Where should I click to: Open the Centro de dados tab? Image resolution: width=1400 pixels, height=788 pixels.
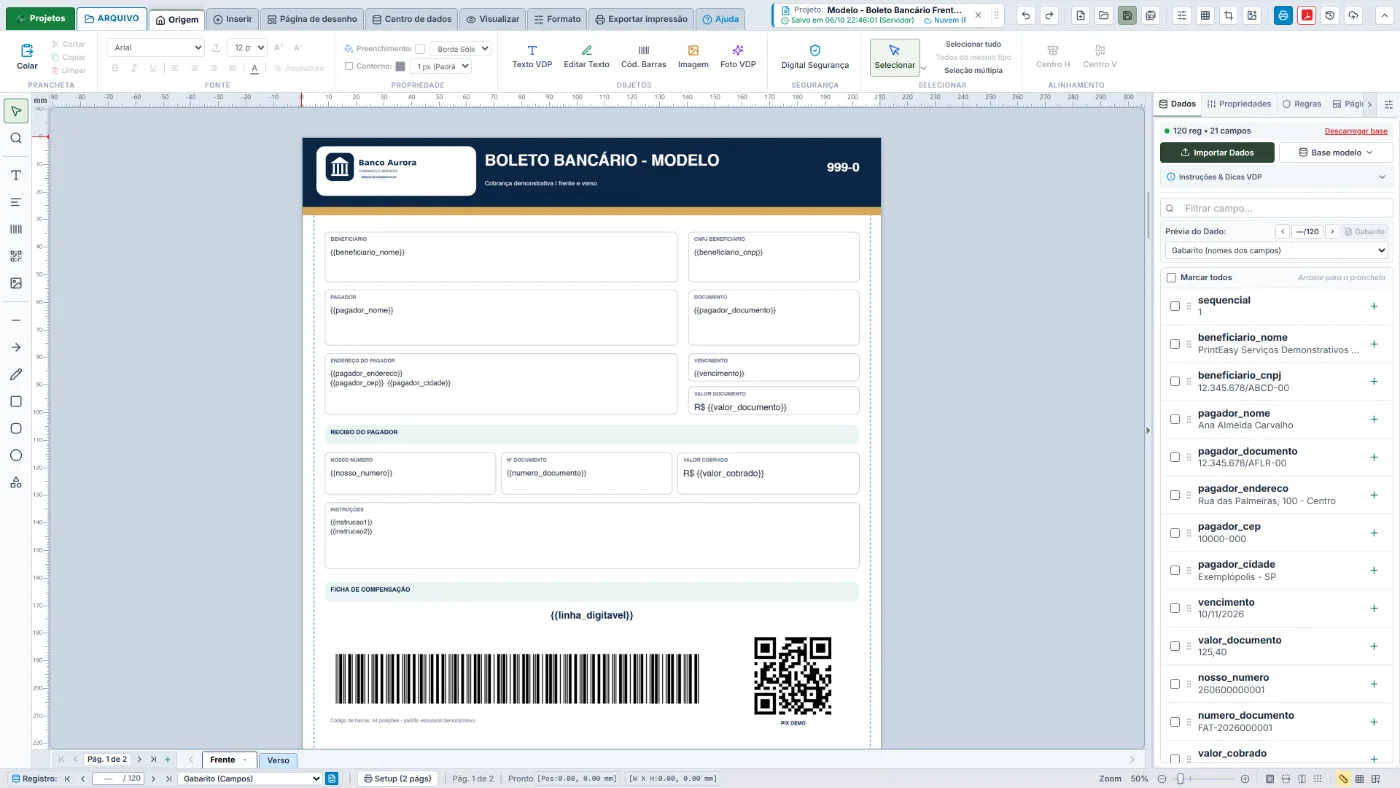tap(410, 19)
